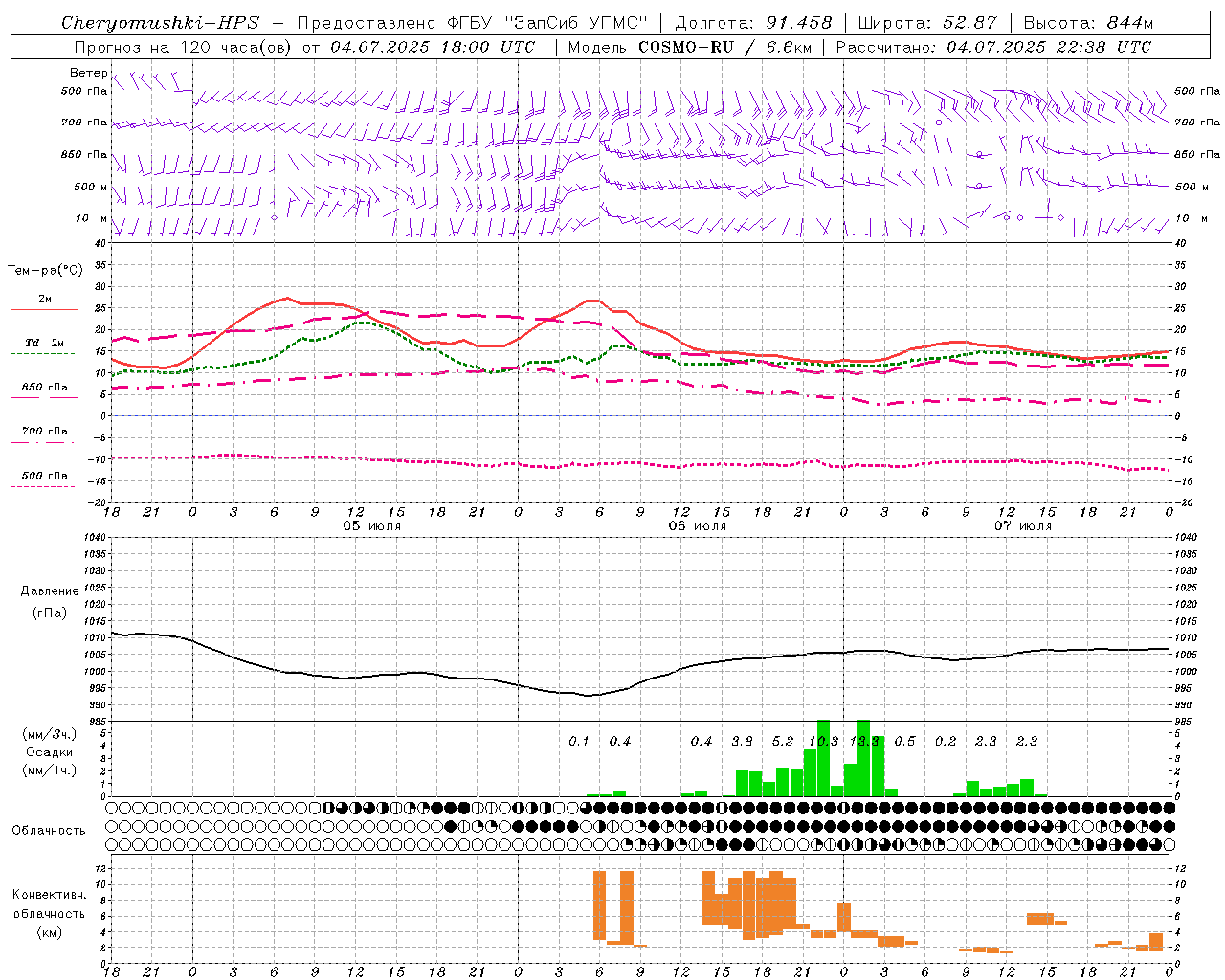Click the 06 июля date label

tap(698, 525)
